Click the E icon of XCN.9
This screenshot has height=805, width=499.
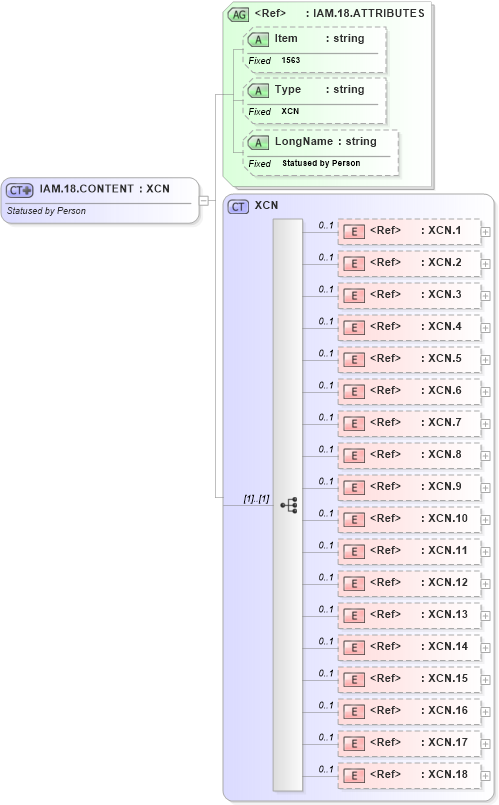click(354, 488)
